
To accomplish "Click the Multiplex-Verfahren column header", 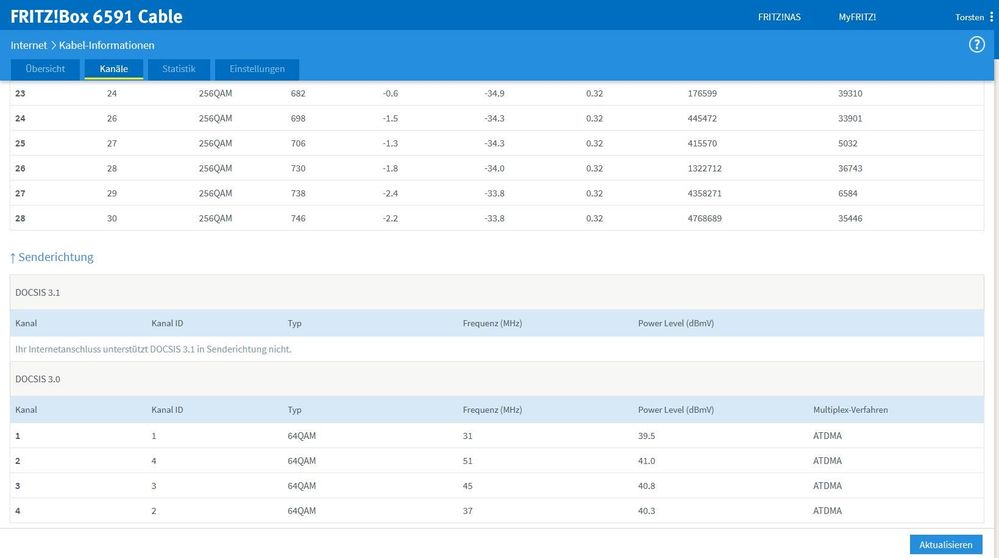I will coord(850,410).
